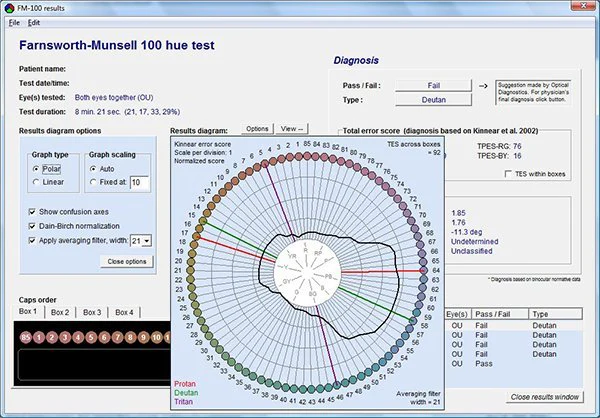Select cap 1 in caps order strip

pos(39,338)
